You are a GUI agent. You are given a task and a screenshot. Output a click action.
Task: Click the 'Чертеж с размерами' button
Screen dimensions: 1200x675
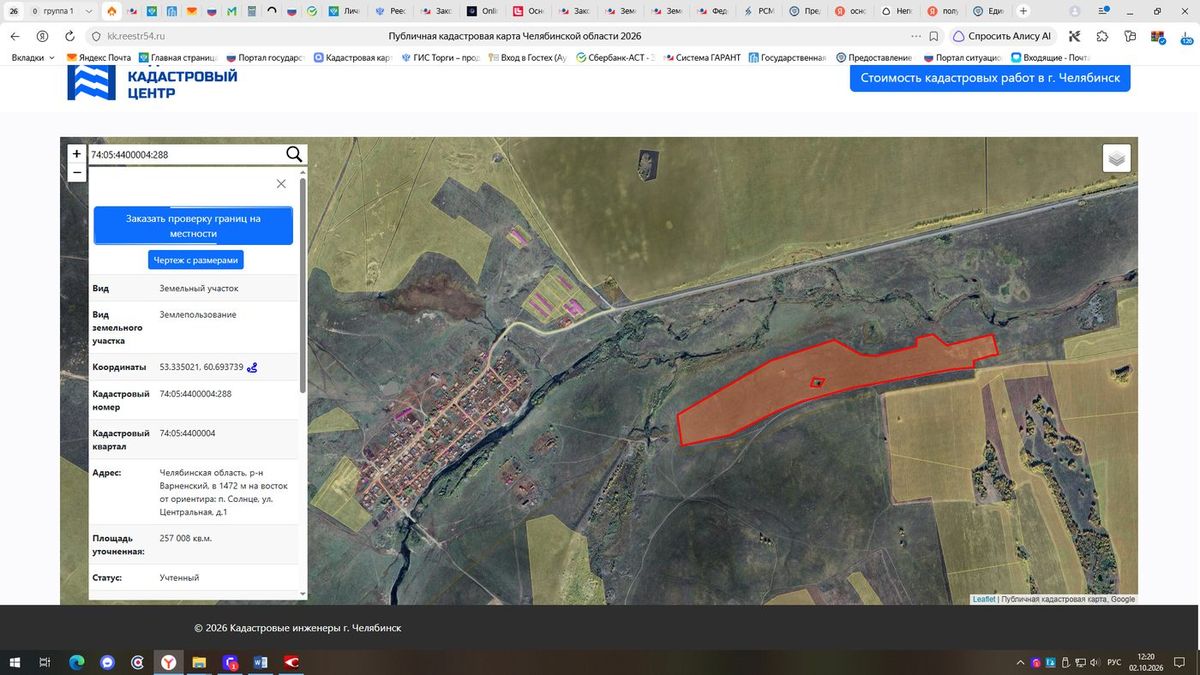(196, 260)
